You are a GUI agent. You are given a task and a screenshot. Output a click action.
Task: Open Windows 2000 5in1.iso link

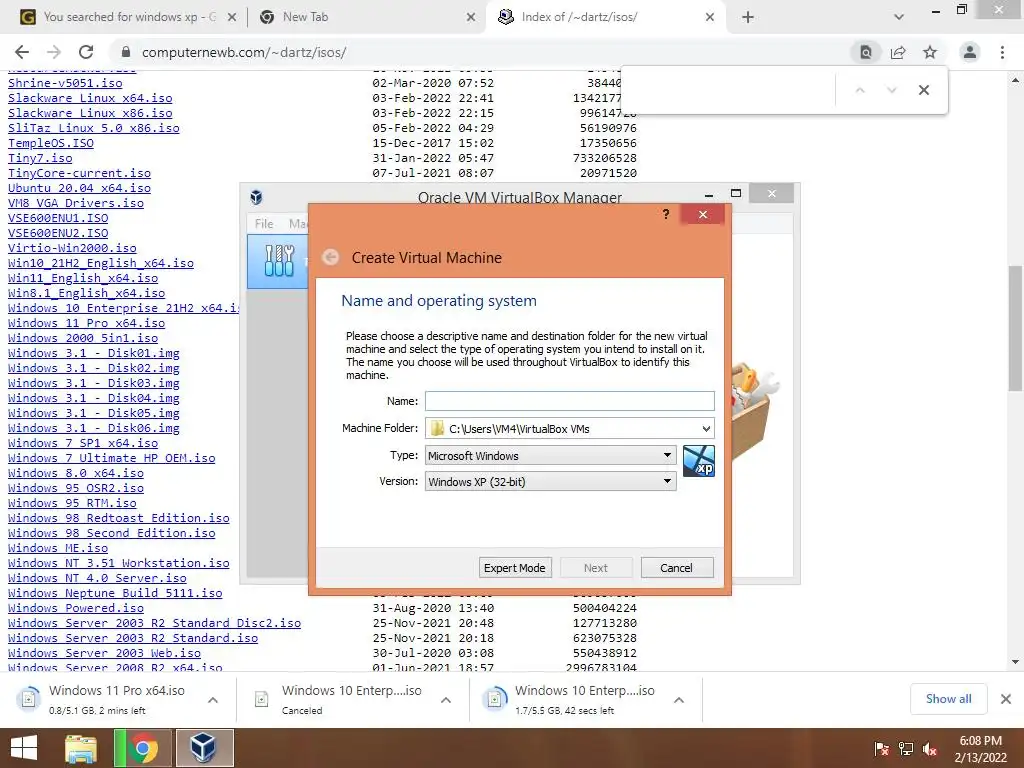pyautogui.click(x=82, y=338)
